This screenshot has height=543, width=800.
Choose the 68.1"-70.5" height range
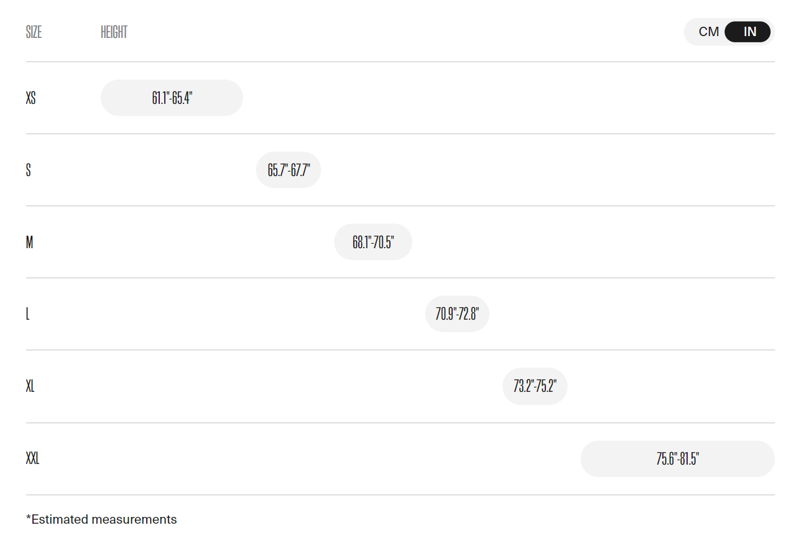373,242
